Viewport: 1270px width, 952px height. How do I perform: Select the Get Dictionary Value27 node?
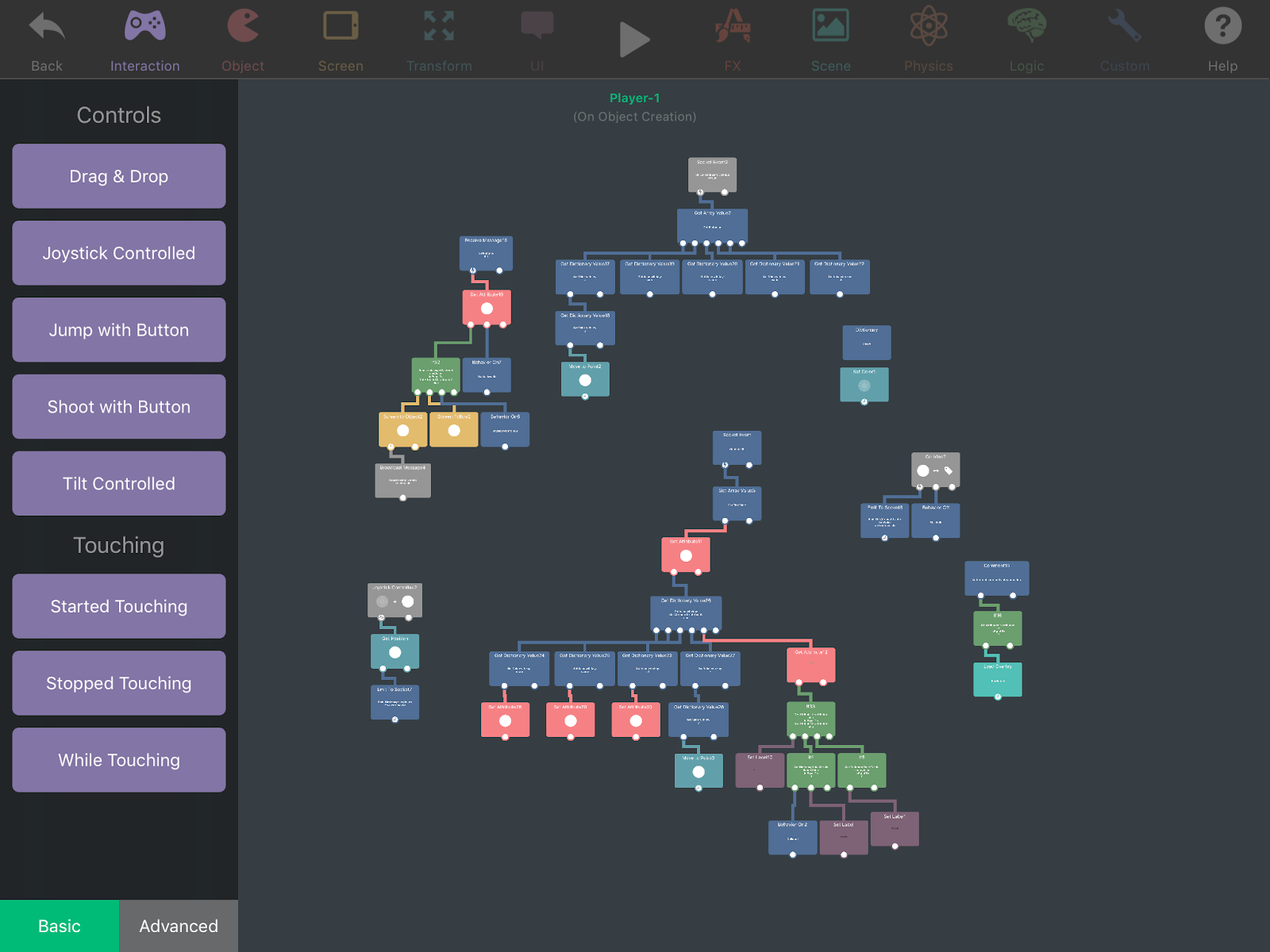[710, 670]
